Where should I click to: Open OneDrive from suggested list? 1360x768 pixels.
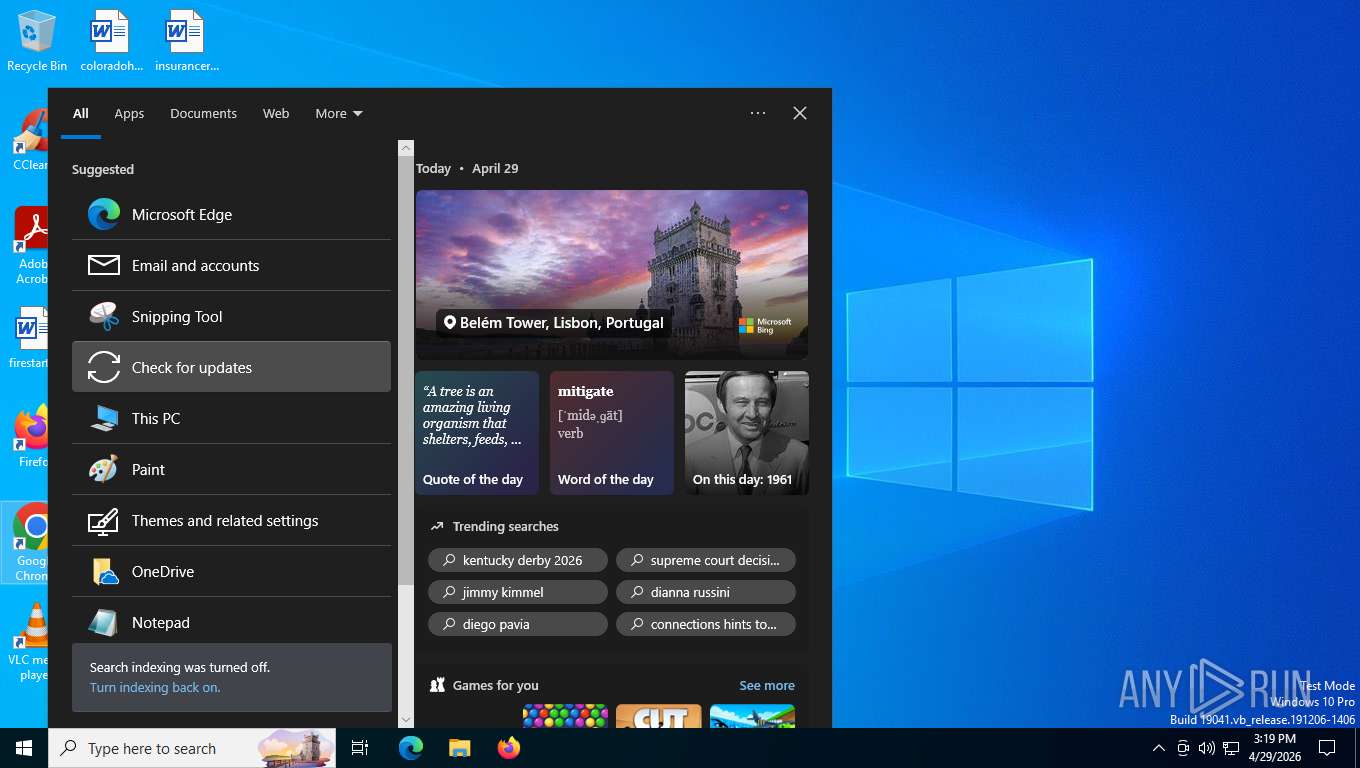click(x=231, y=571)
